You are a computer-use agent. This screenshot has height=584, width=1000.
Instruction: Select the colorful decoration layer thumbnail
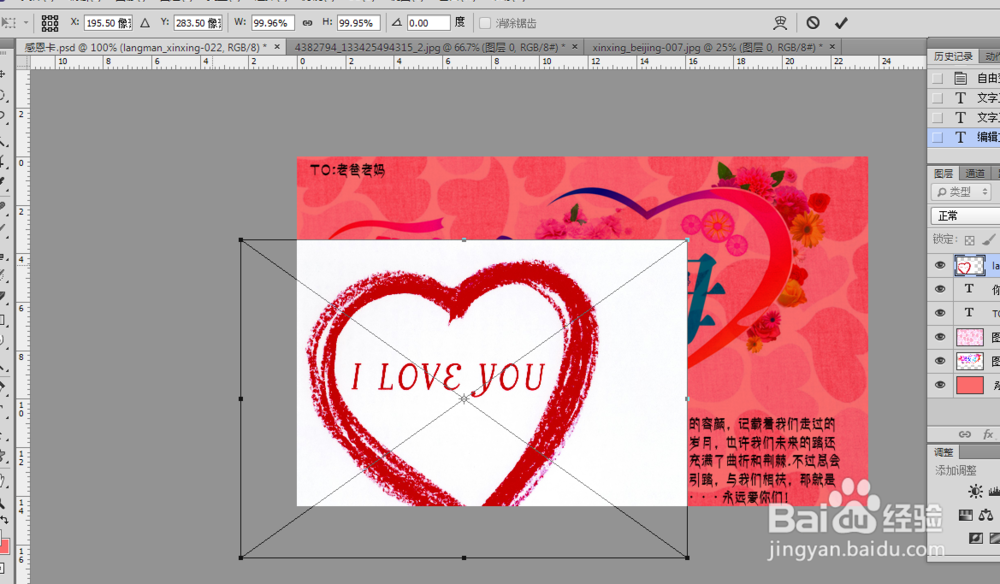tap(969, 361)
